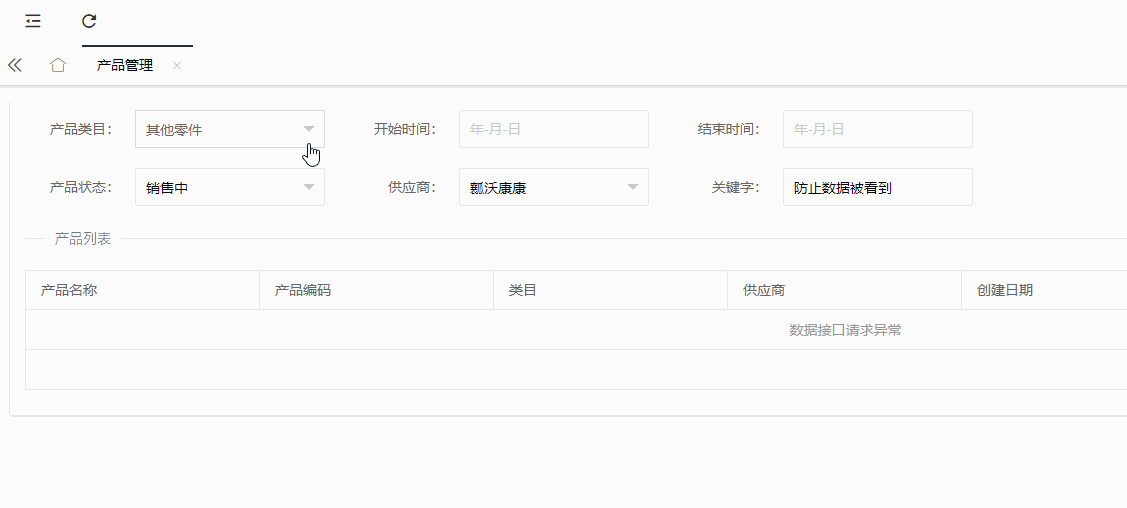The height and width of the screenshot is (508, 1127).
Task: Close the 产品管理 tab
Action: click(x=177, y=65)
